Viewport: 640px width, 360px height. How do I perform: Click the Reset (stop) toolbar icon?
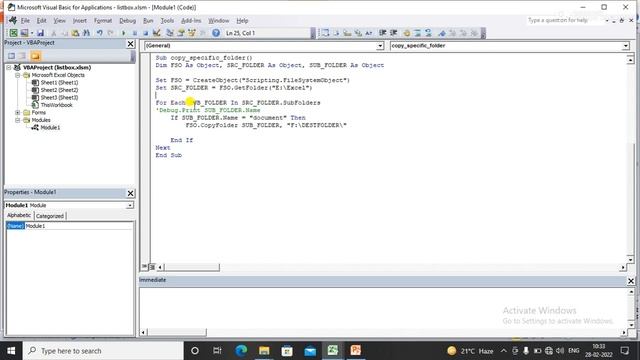(x=145, y=33)
